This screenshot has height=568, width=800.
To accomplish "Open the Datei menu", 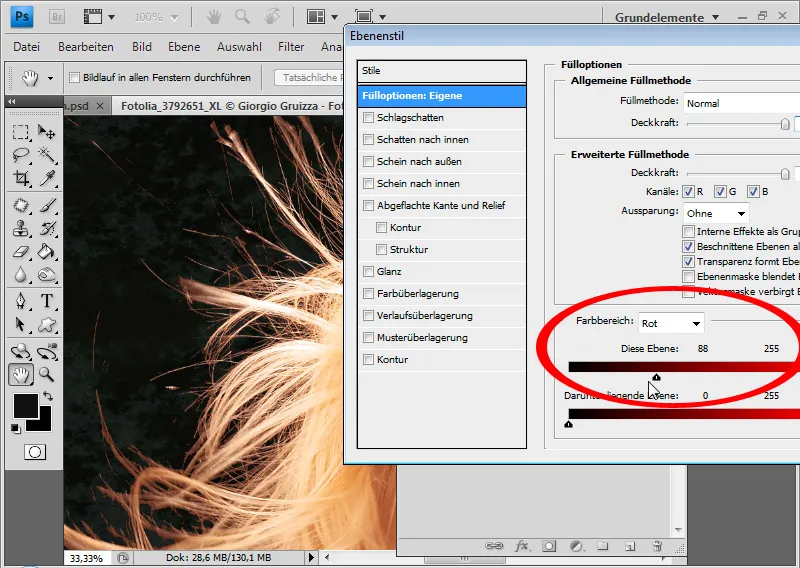I will [x=27, y=47].
